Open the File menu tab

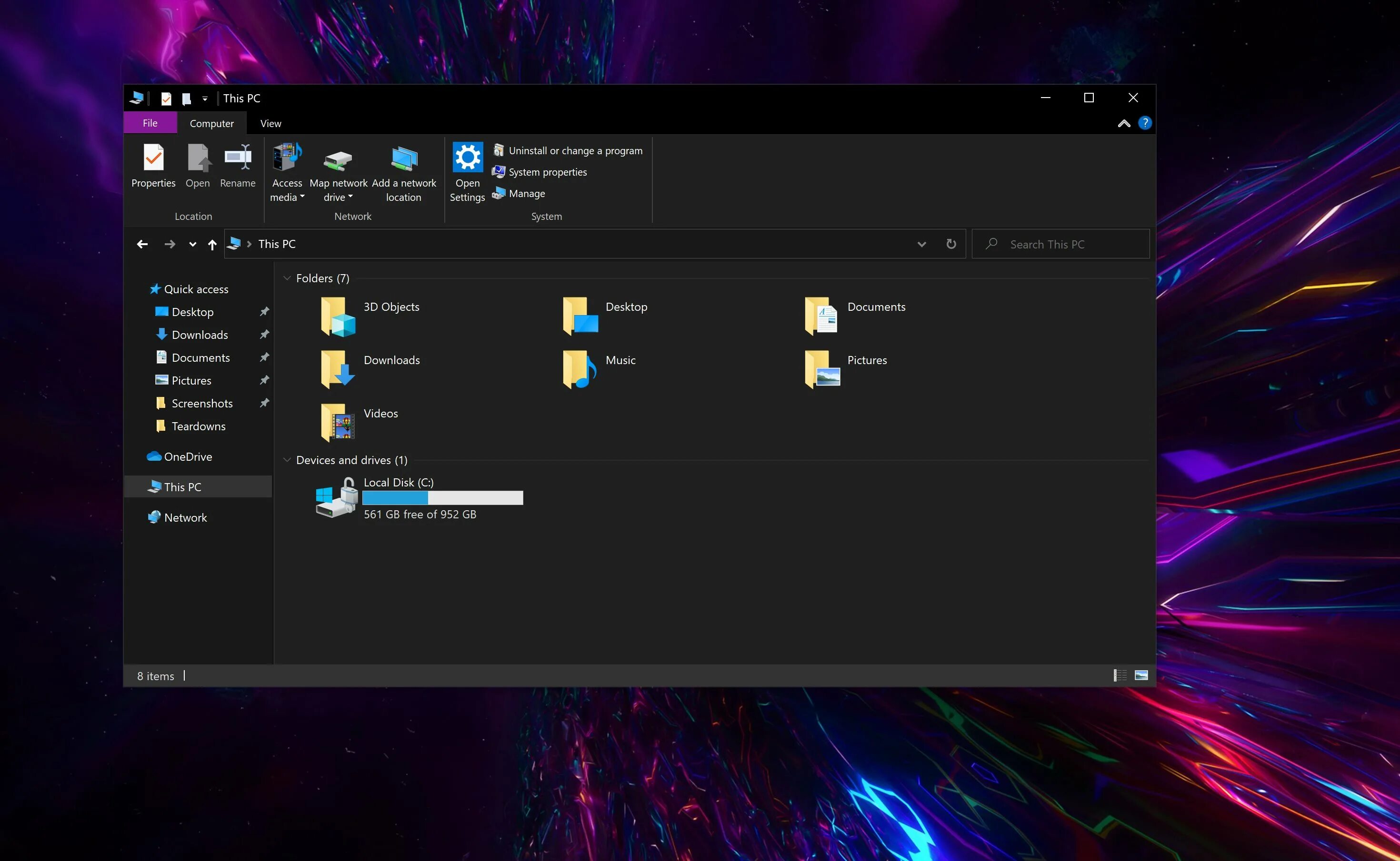coord(150,124)
